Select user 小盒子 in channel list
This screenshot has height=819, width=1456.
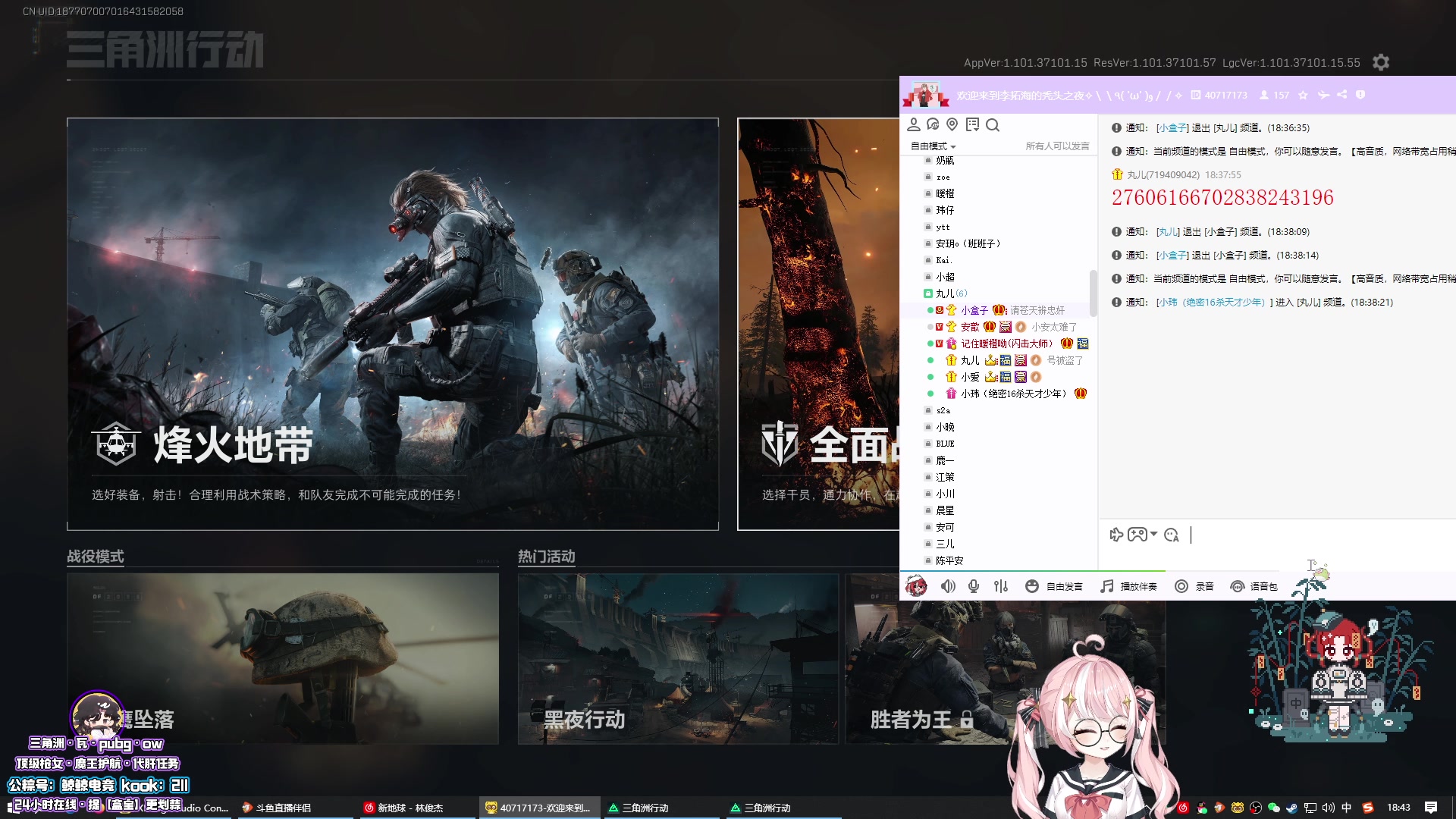pos(974,310)
